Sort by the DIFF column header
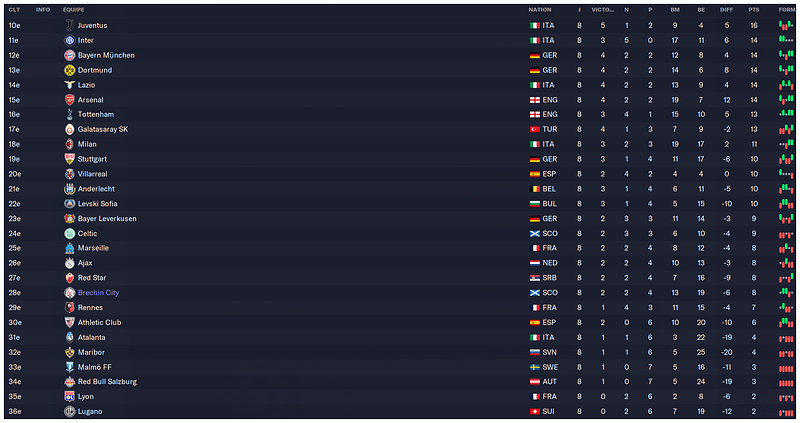 pyautogui.click(x=727, y=10)
